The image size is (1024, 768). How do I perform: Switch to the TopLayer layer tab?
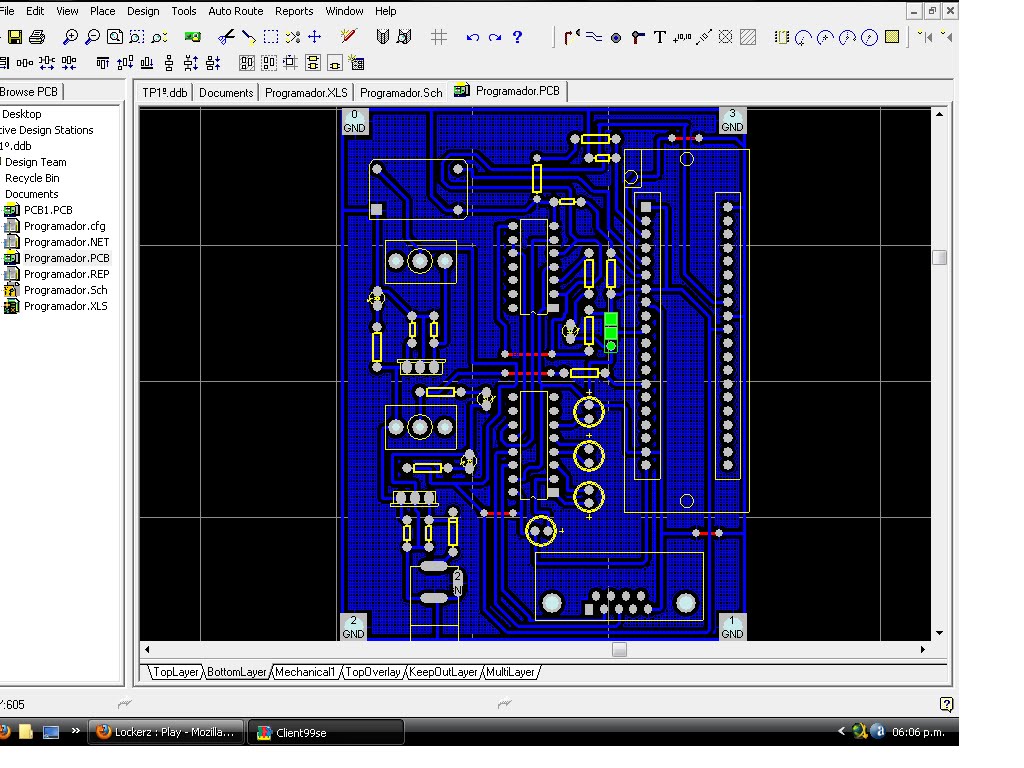coord(176,672)
